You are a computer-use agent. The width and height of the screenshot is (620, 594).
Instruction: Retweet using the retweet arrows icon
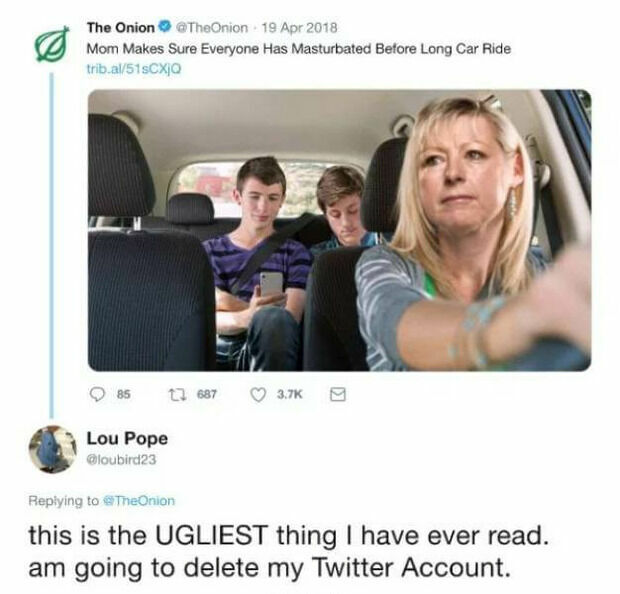coord(176,394)
